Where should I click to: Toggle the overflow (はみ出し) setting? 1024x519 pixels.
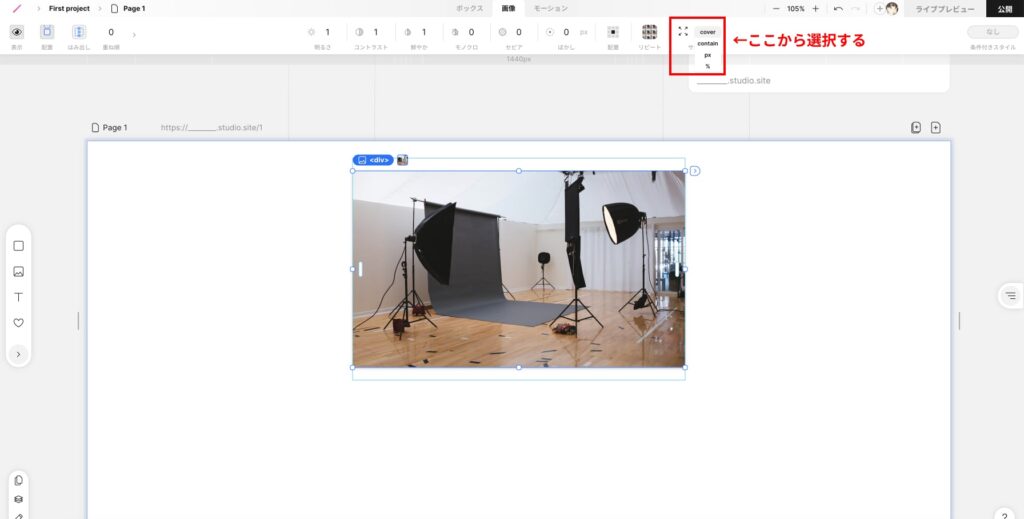79,32
